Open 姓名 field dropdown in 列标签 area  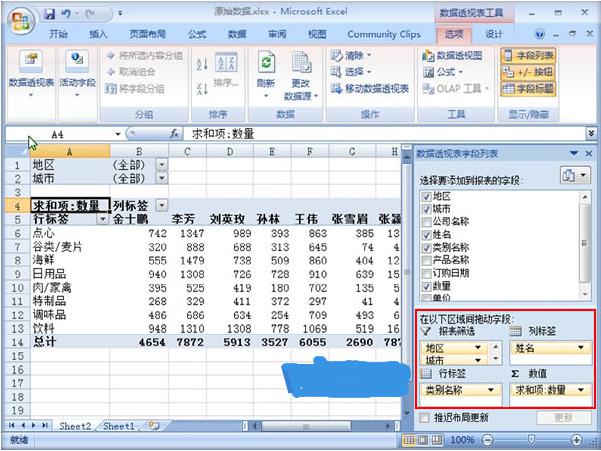tap(581, 348)
